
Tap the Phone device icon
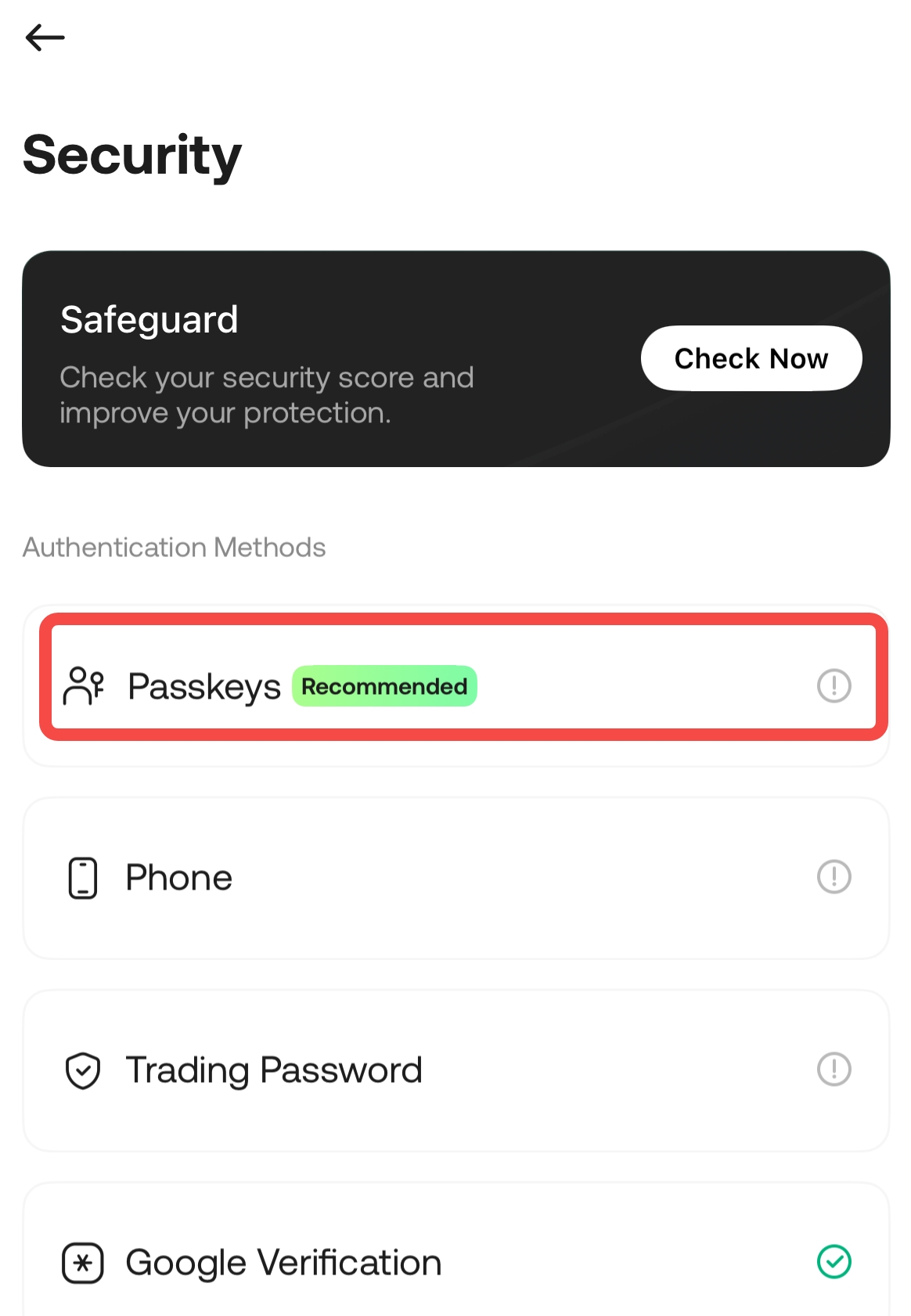(83, 878)
